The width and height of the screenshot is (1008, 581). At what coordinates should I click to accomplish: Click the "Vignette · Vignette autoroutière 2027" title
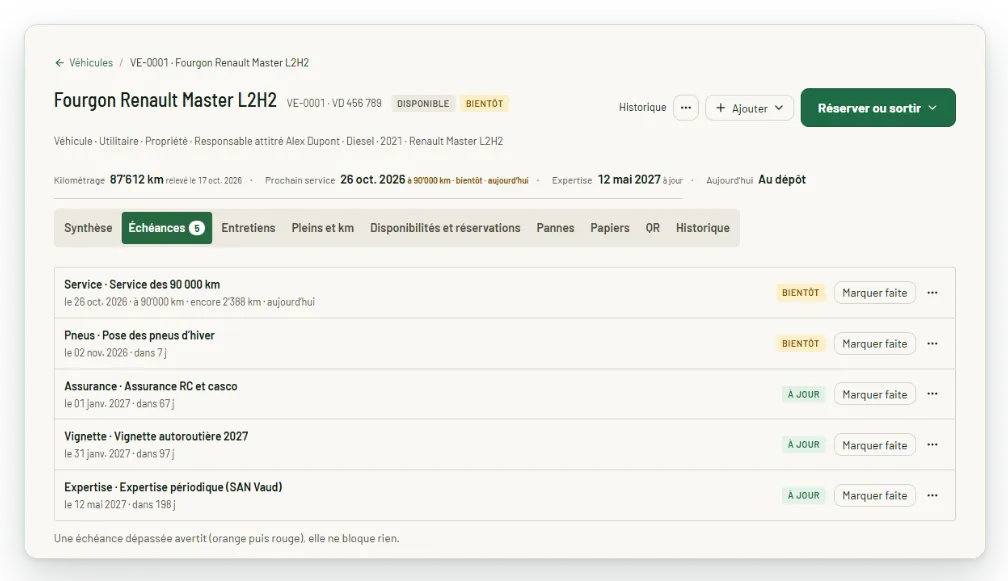(x=156, y=436)
